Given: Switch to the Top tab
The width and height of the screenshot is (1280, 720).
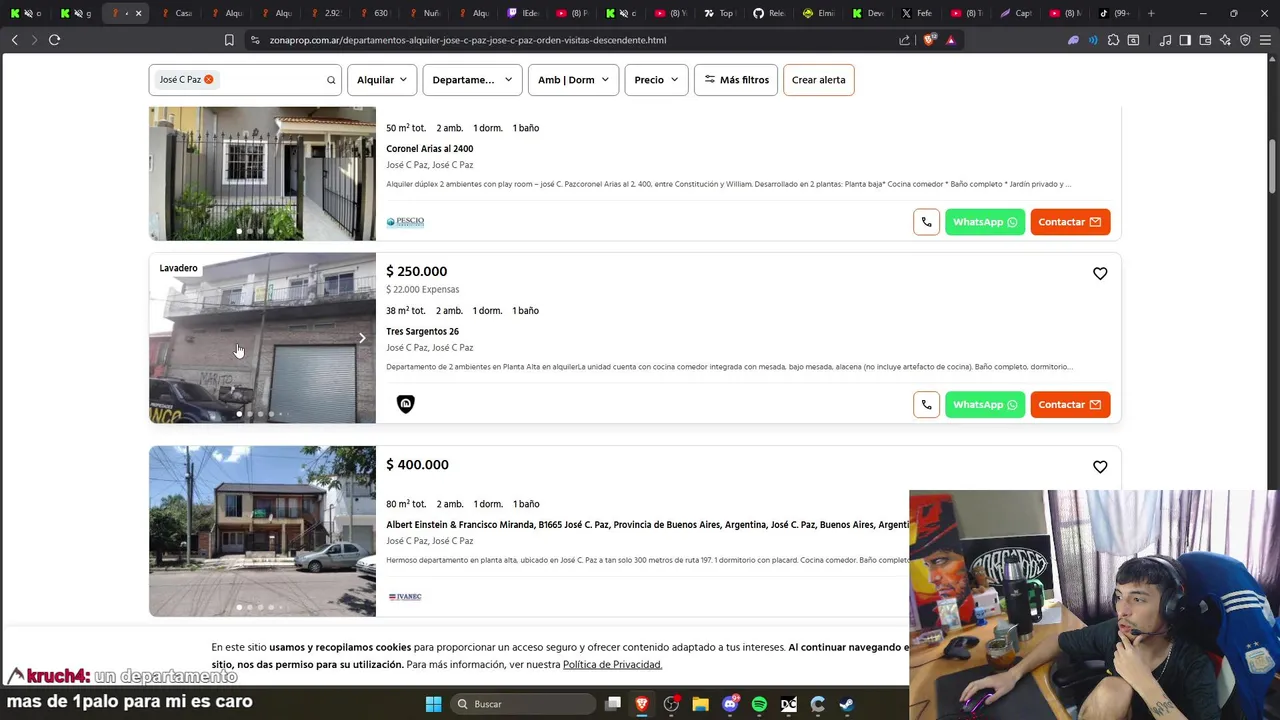Looking at the screenshot, I should [719, 13].
